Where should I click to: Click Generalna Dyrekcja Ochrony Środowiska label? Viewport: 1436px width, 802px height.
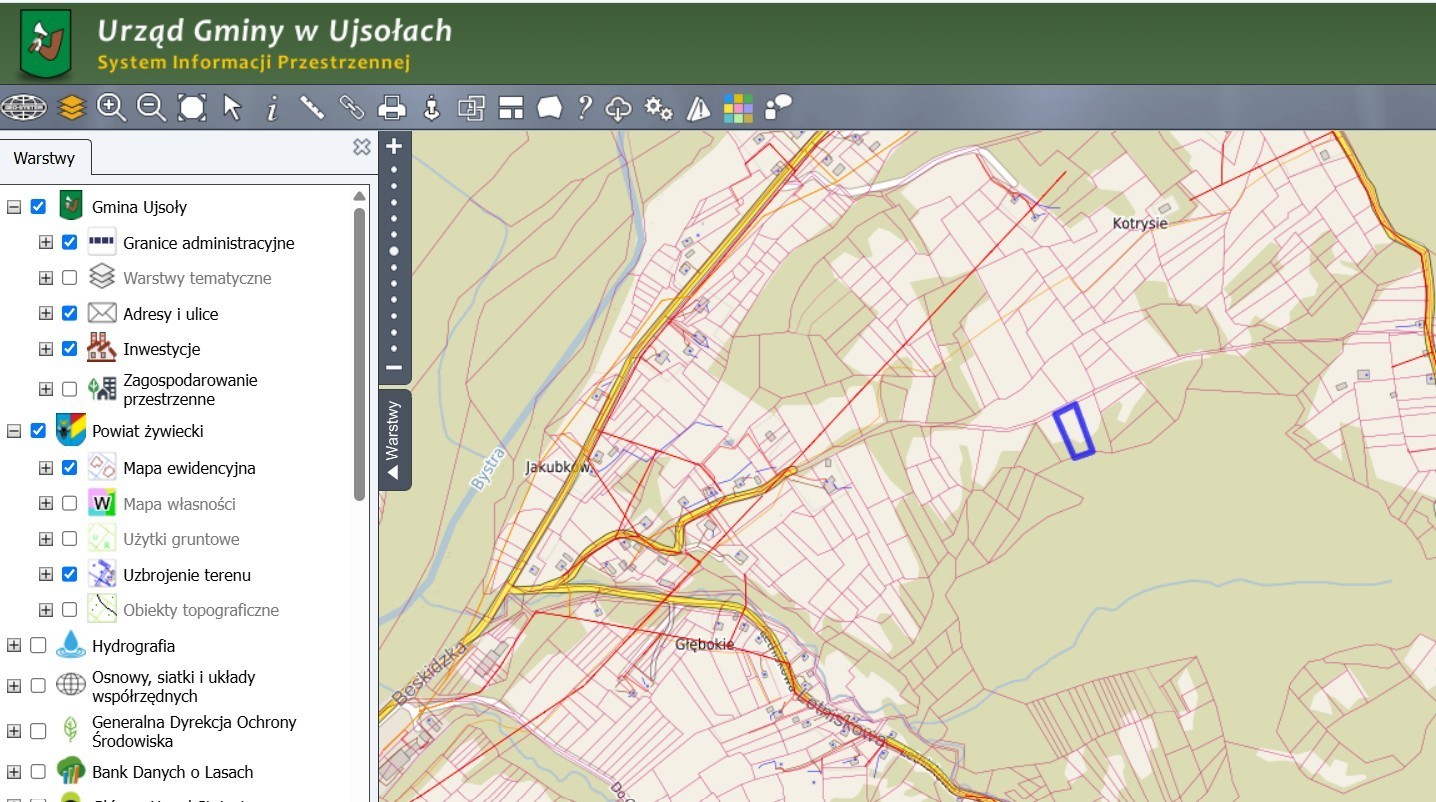(x=194, y=731)
